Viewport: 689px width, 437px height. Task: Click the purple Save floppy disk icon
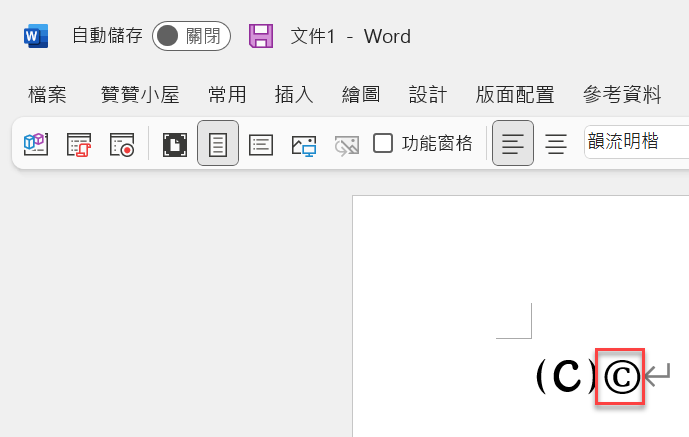[x=261, y=36]
